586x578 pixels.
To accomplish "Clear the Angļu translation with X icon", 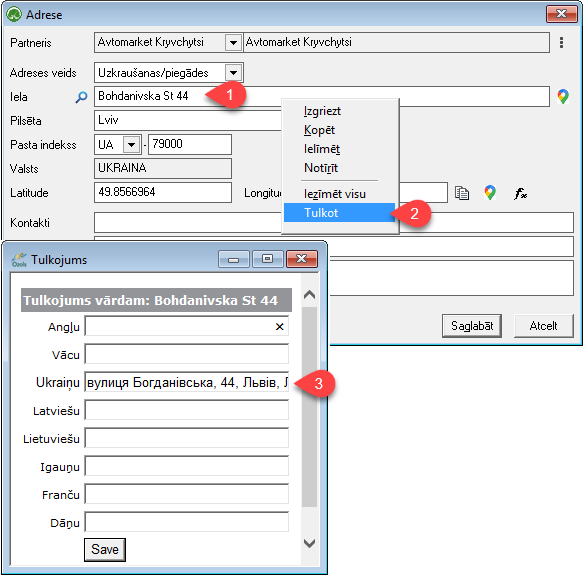I will coord(279,327).
